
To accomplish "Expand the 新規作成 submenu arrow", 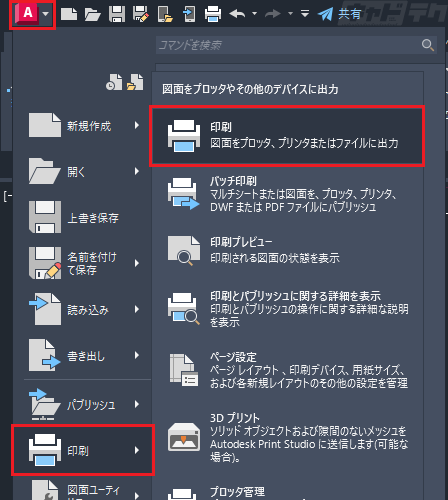I will click(137, 125).
